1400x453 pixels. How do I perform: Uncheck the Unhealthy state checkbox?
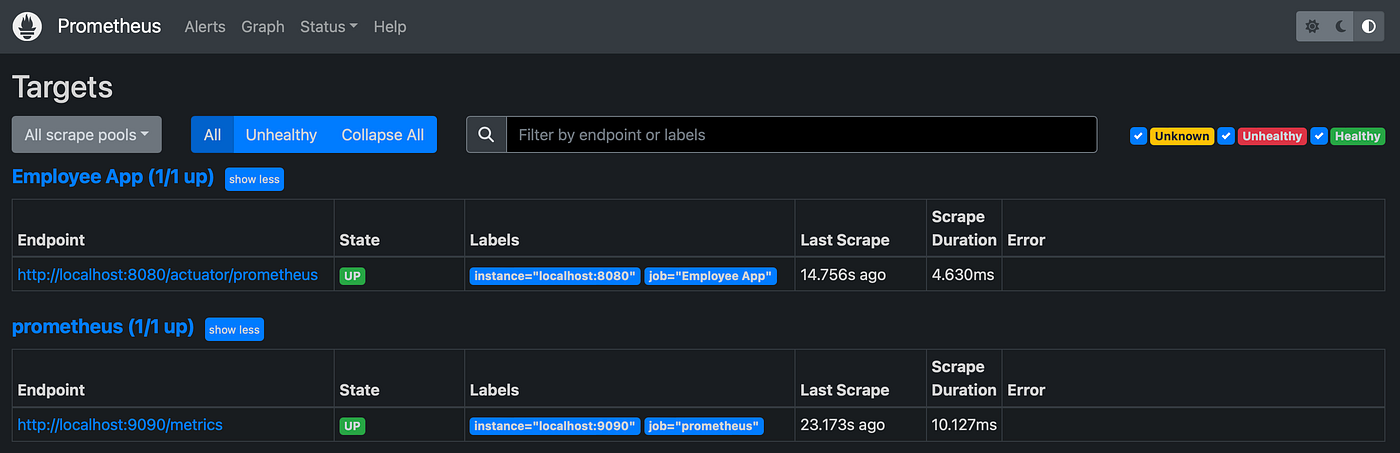click(x=1227, y=136)
